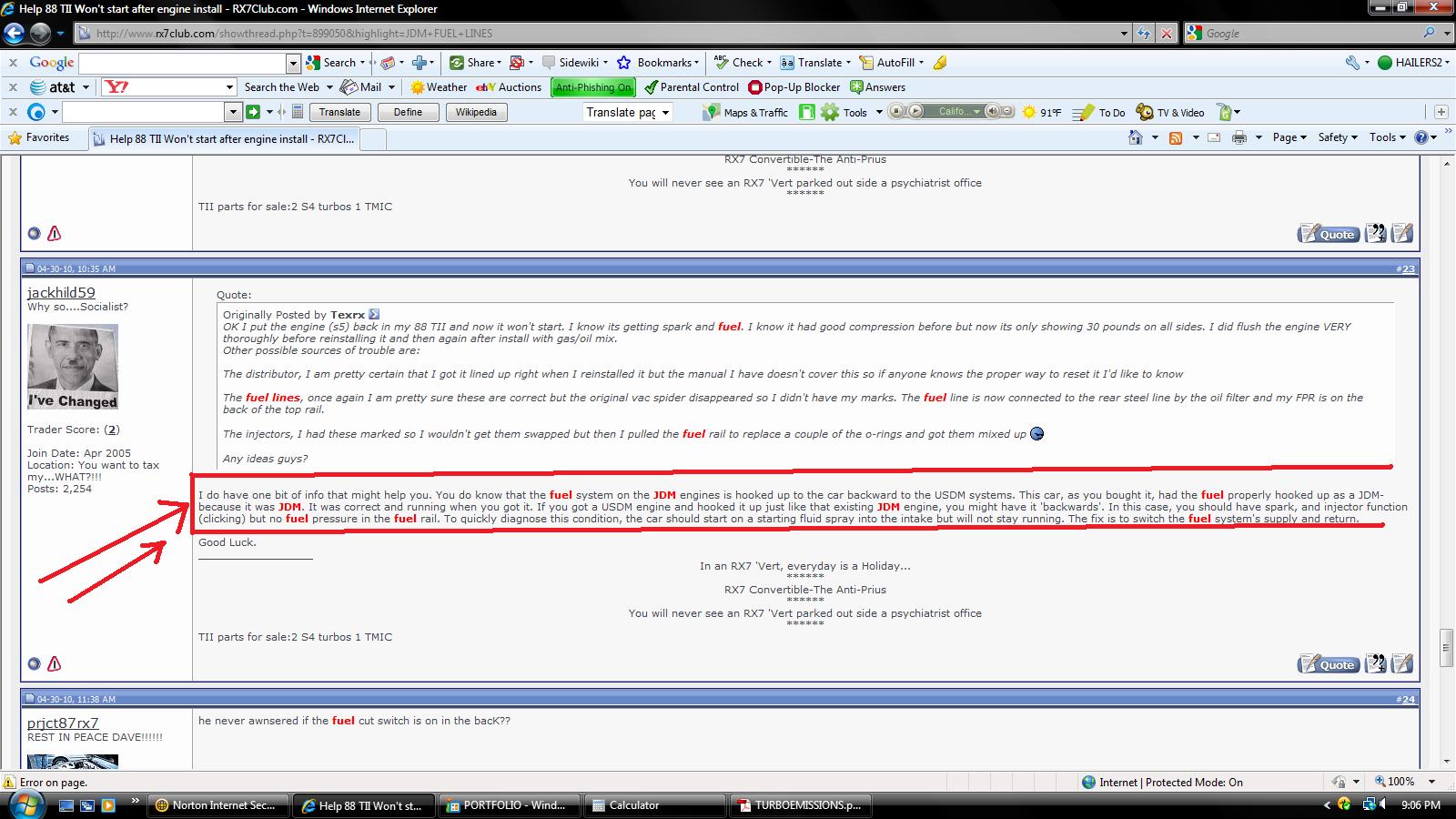This screenshot has height=819, width=1456.
Task: Click the report post warning icon on jackhild59's post
Action: [x=55, y=663]
